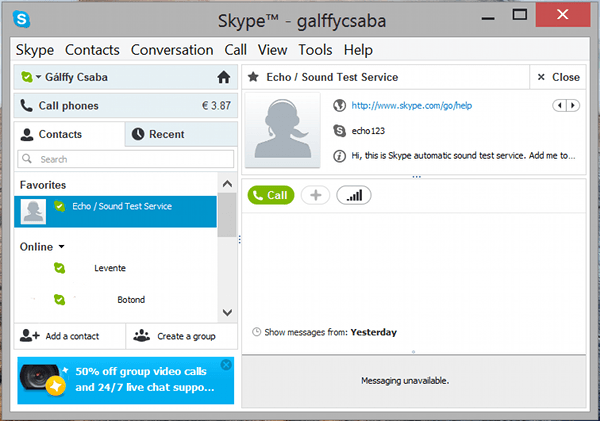Click the call quality signal bars button

[354, 195]
